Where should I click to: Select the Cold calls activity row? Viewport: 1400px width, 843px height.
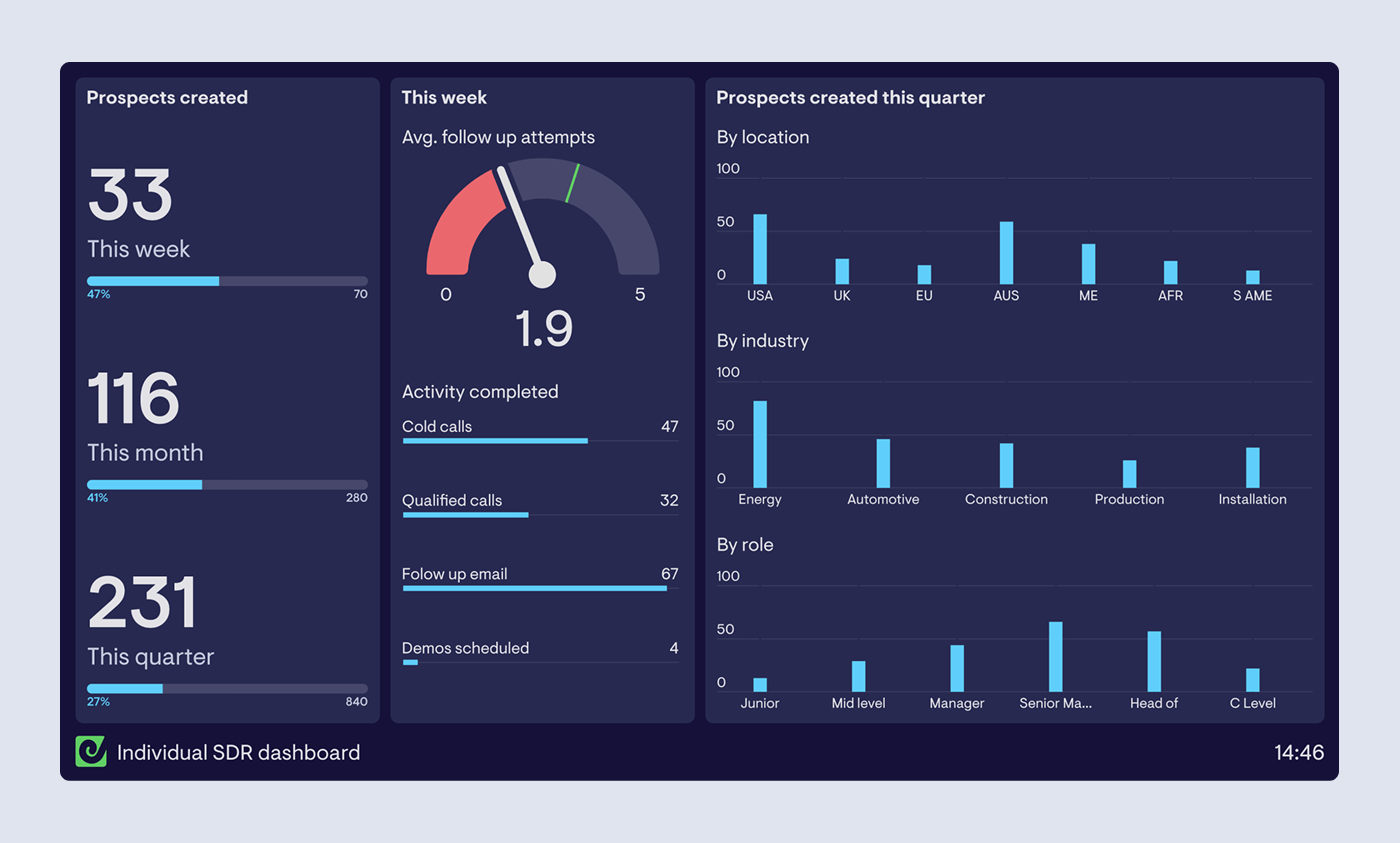(540, 428)
